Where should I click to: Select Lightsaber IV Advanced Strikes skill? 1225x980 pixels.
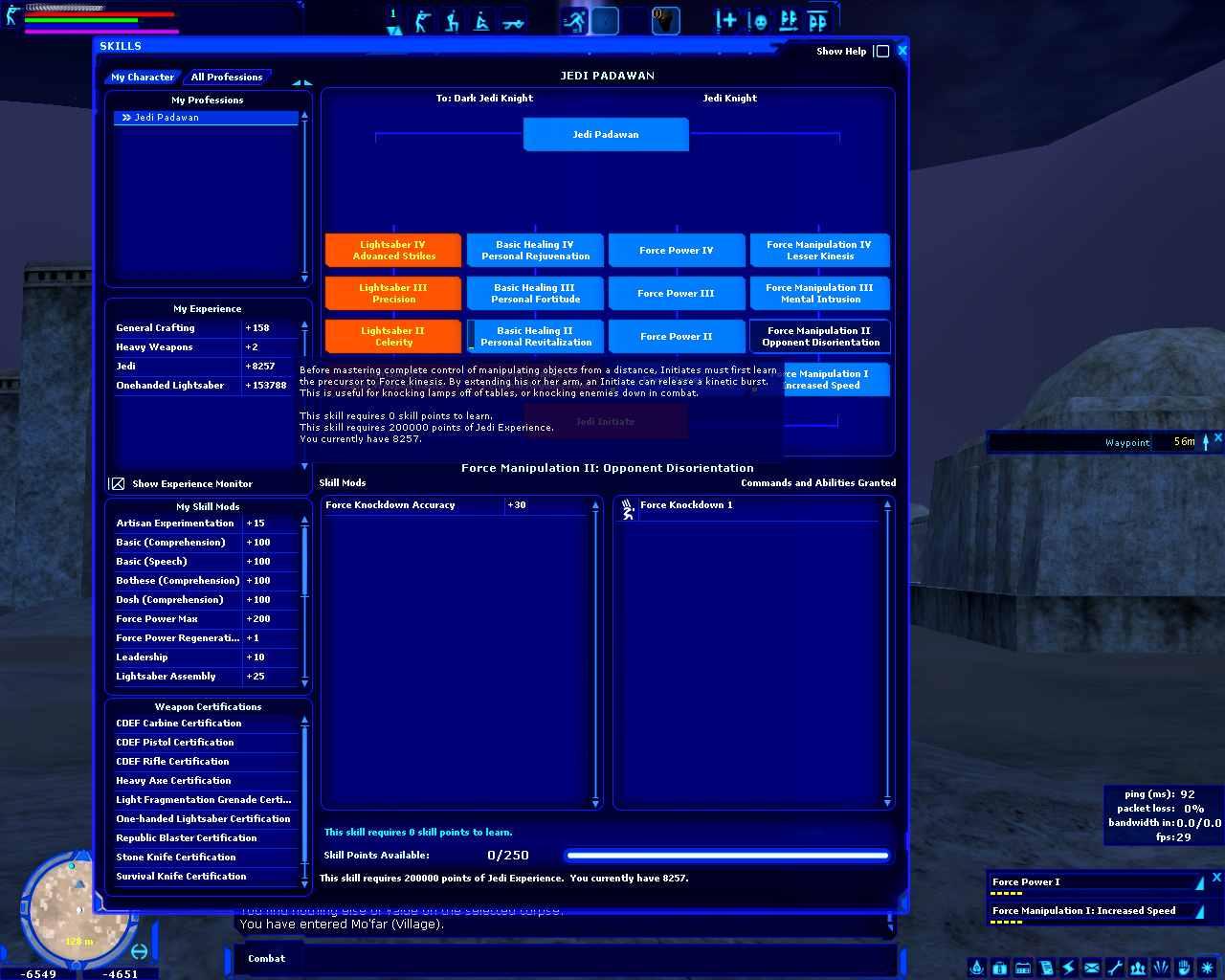393,250
